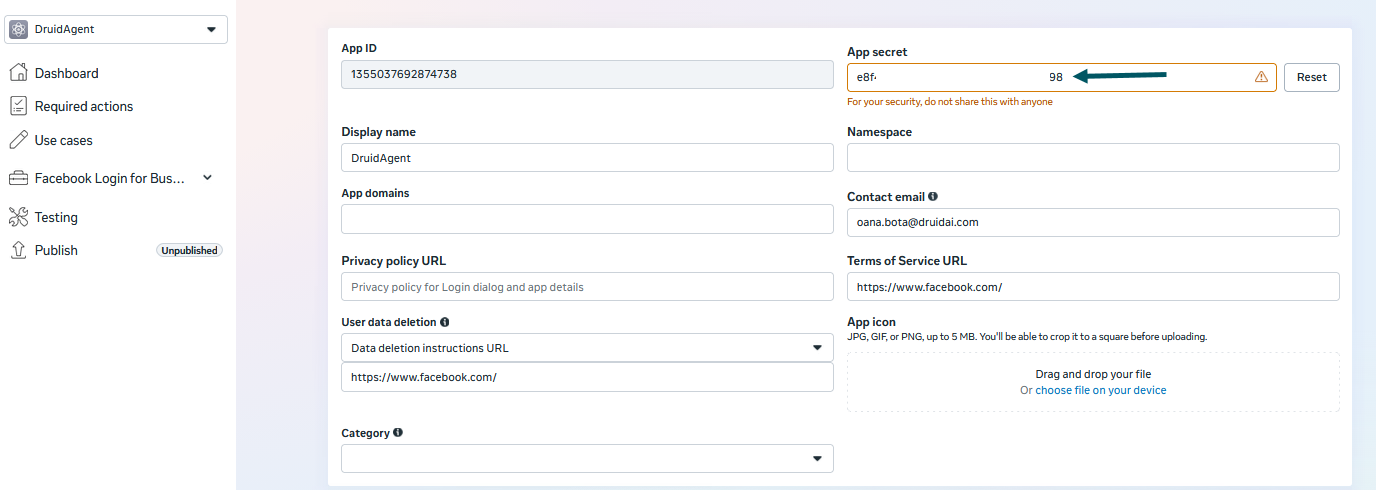Click the Use cases pencil icon
The image size is (1376, 490).
[17, 140]
